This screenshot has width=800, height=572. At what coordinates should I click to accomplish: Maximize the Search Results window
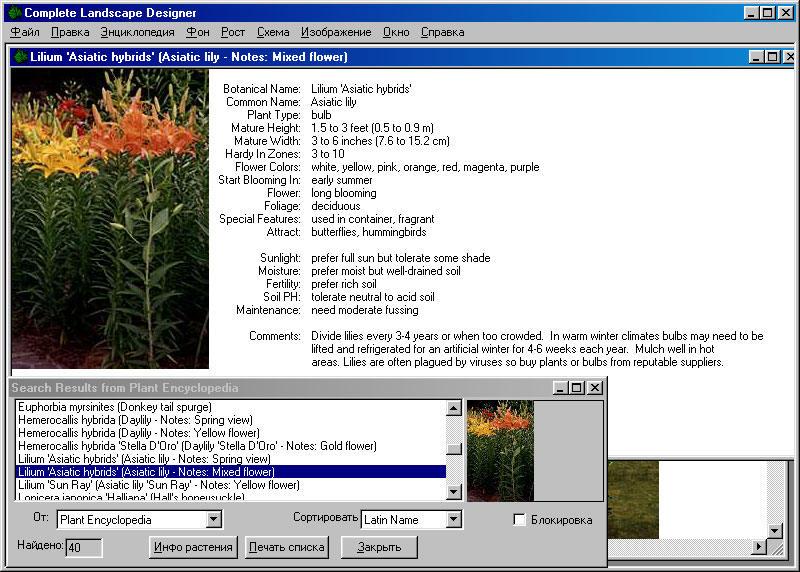coord(577,388)
